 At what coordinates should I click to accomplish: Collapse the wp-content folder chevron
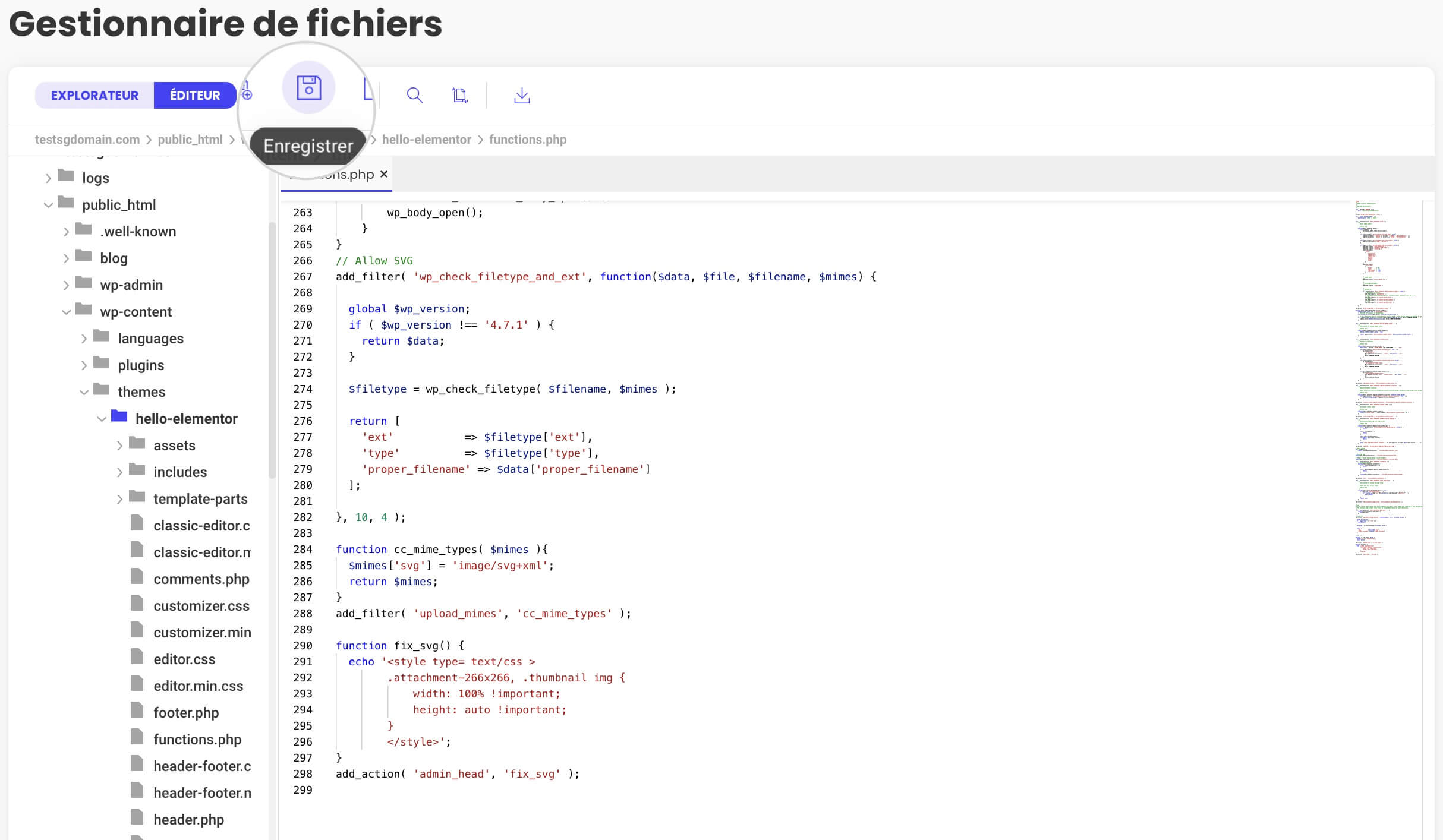(x=66, y=312)
